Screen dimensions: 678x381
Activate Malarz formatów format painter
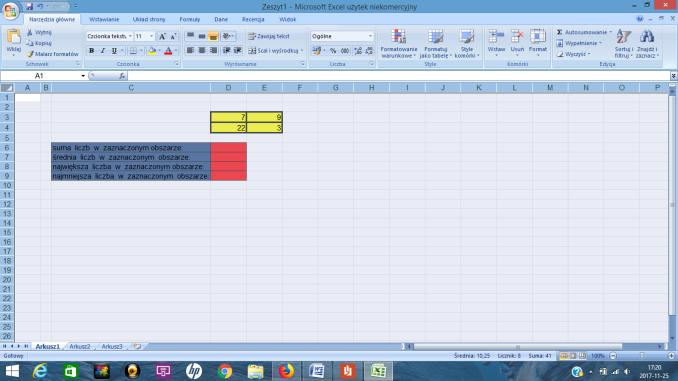53,54
